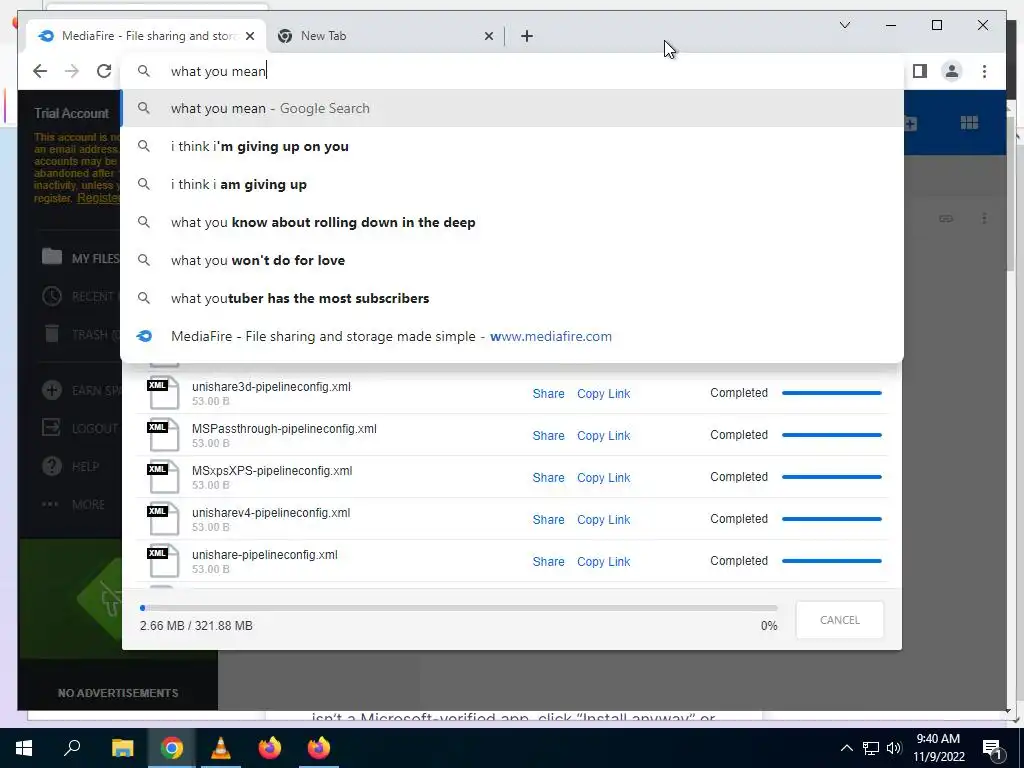Screen dimensions: 1024x768
Task: Click the HELP question mark icon
Action: (52, 466)
